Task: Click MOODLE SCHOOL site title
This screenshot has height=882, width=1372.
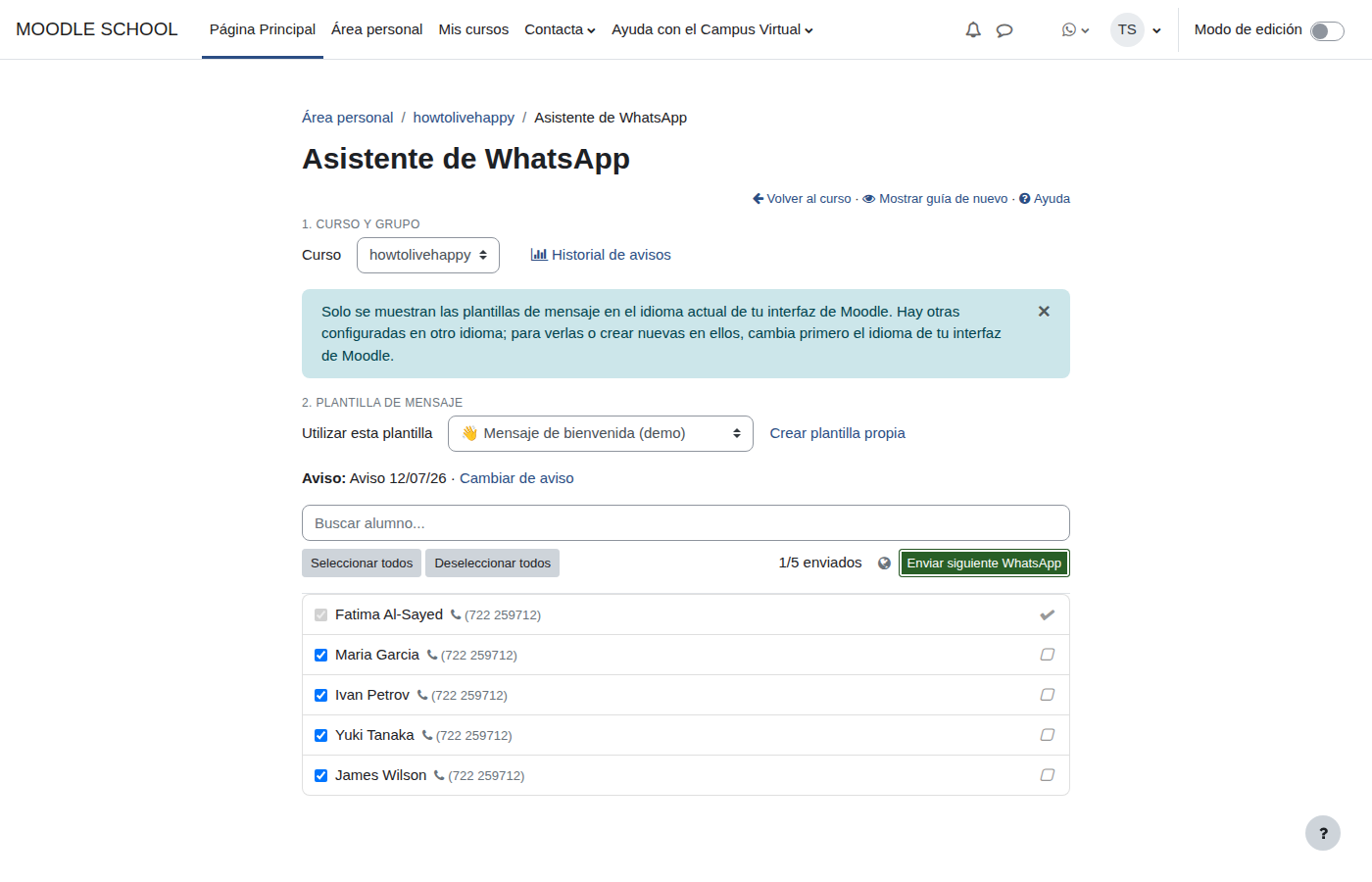Action: coord(97,29)
